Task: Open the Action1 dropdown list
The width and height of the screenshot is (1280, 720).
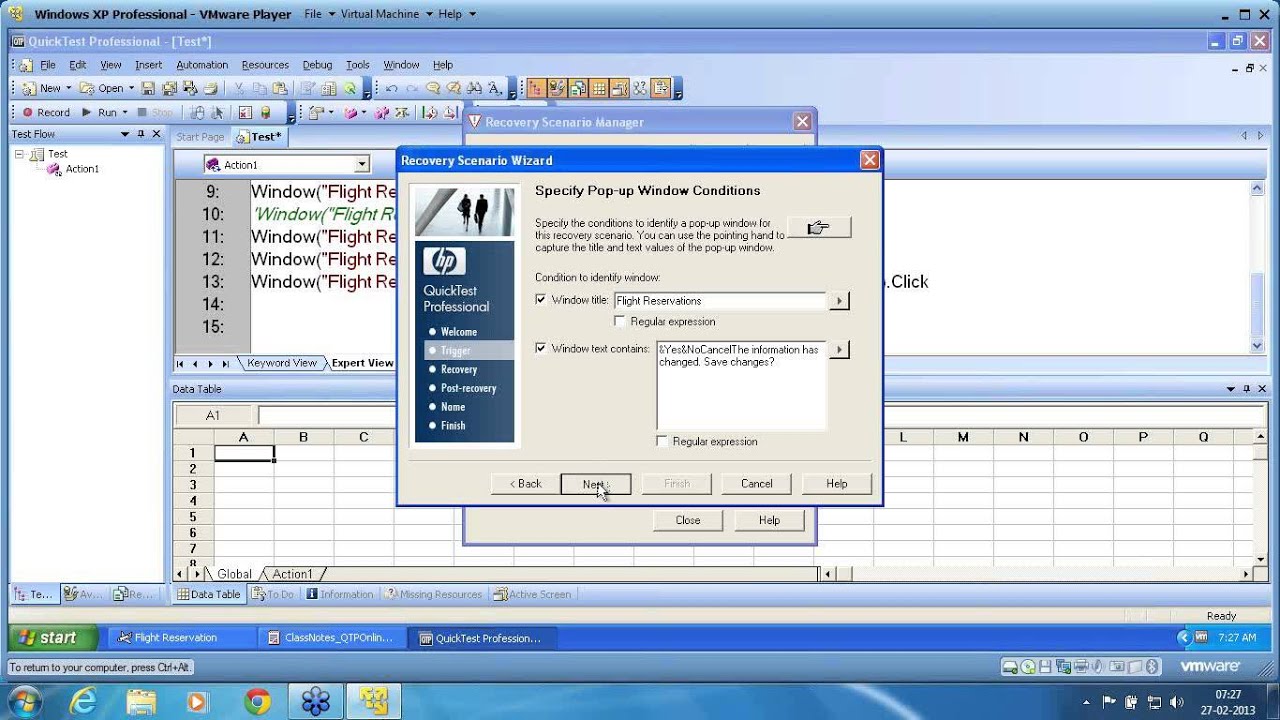Action: [362, 164]
